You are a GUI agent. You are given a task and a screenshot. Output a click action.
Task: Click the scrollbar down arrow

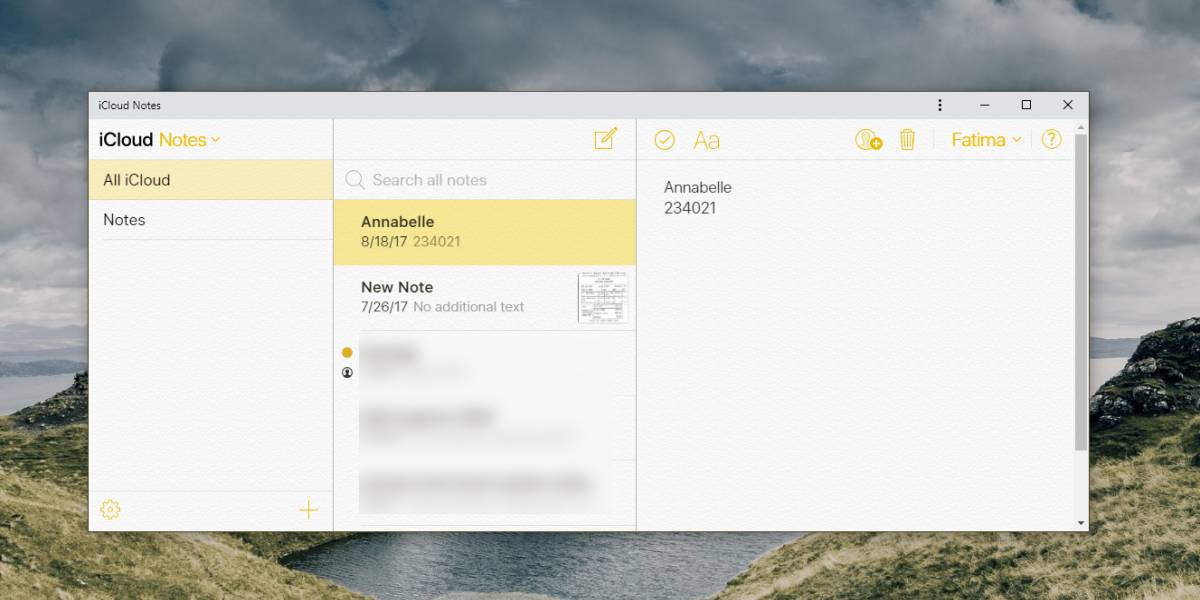tap(1081, 523)
